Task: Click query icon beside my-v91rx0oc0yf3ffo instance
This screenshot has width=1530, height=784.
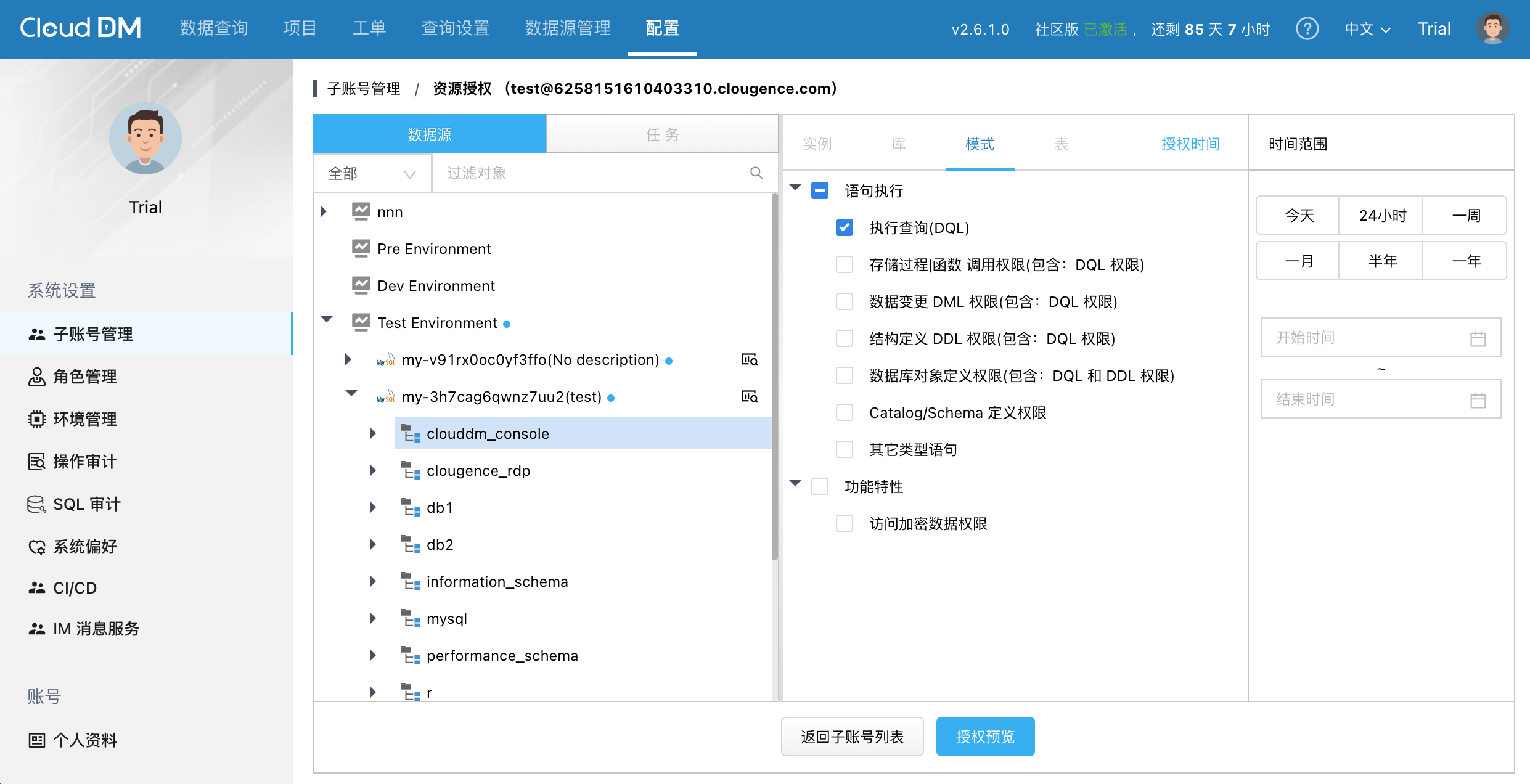Action: click(x=749, y=359)
